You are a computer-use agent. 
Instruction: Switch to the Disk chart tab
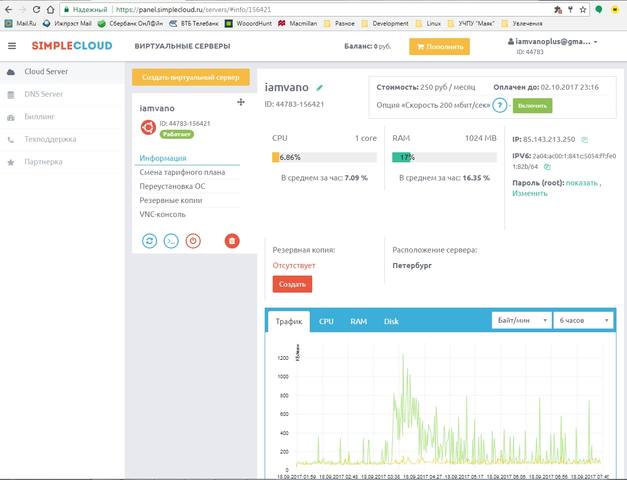tap(391, 321)
